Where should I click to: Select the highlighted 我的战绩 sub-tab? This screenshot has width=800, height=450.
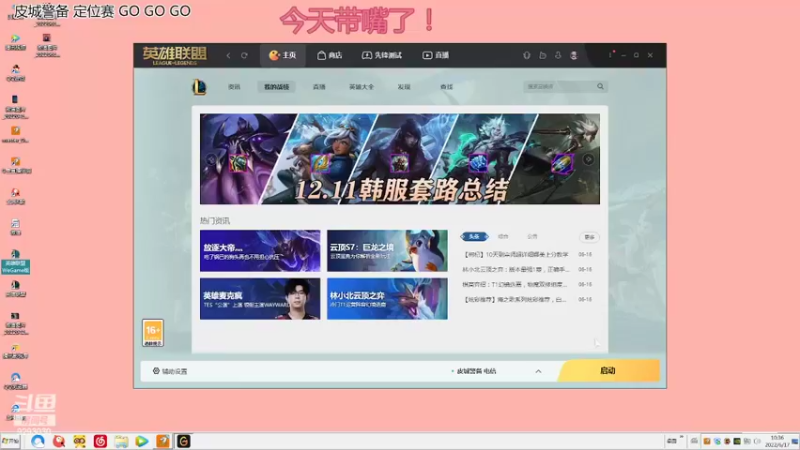(x=277, y=87)
